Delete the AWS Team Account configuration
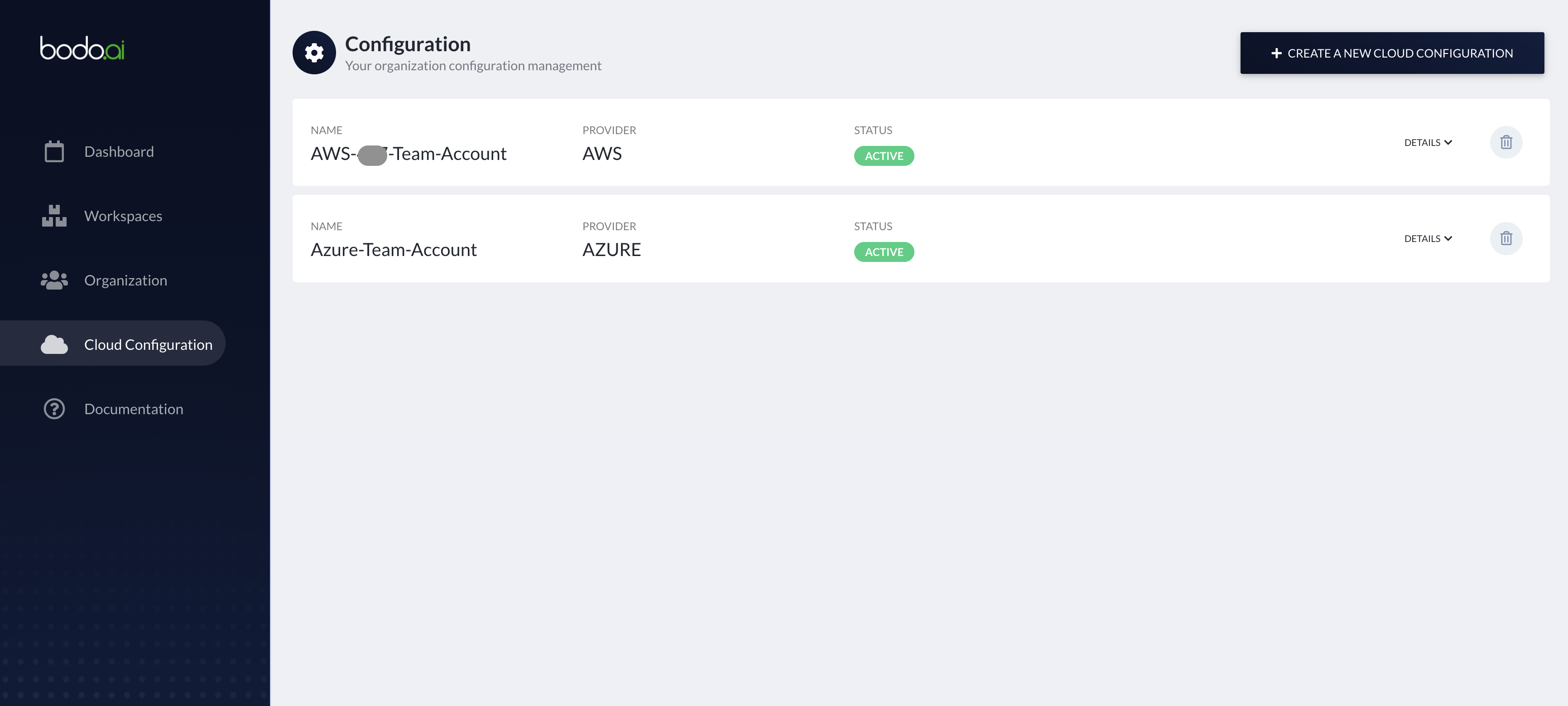The height and width of the screenshot is (706, 1568). click(x=1506, y=142)
